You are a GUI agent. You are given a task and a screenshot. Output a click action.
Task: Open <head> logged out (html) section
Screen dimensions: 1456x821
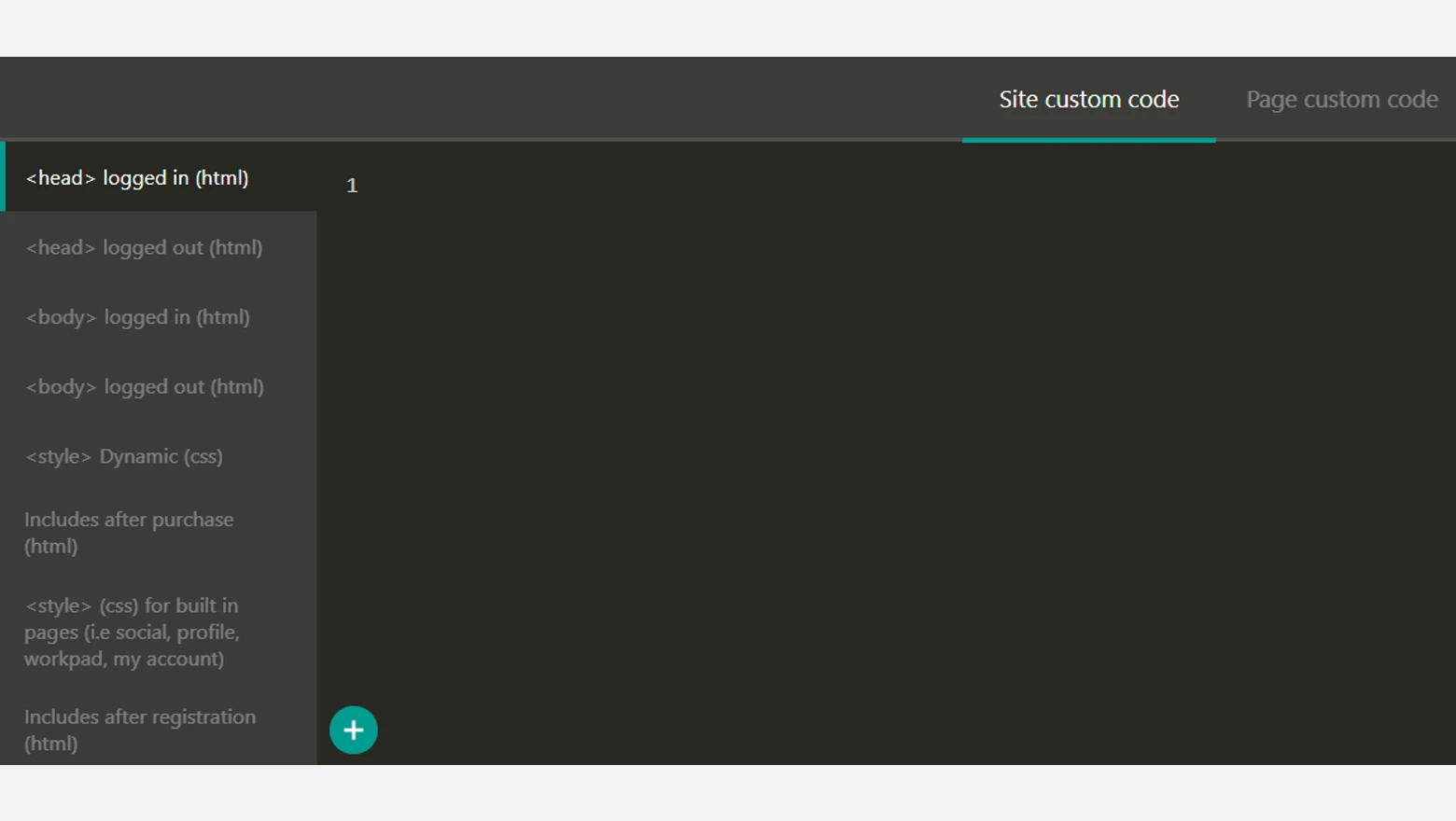(159, 247)
